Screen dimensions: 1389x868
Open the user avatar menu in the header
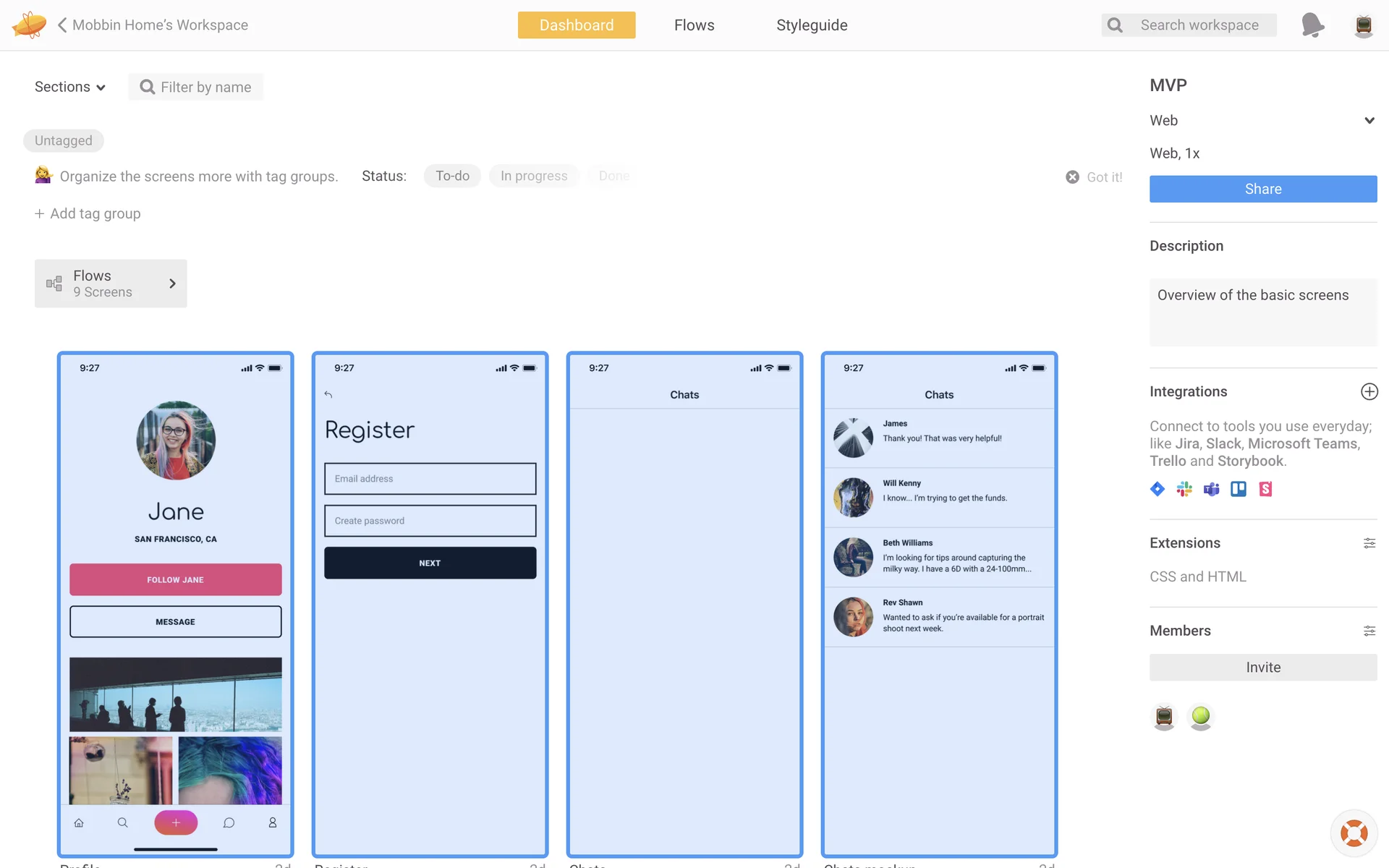tap(1363, 25)
